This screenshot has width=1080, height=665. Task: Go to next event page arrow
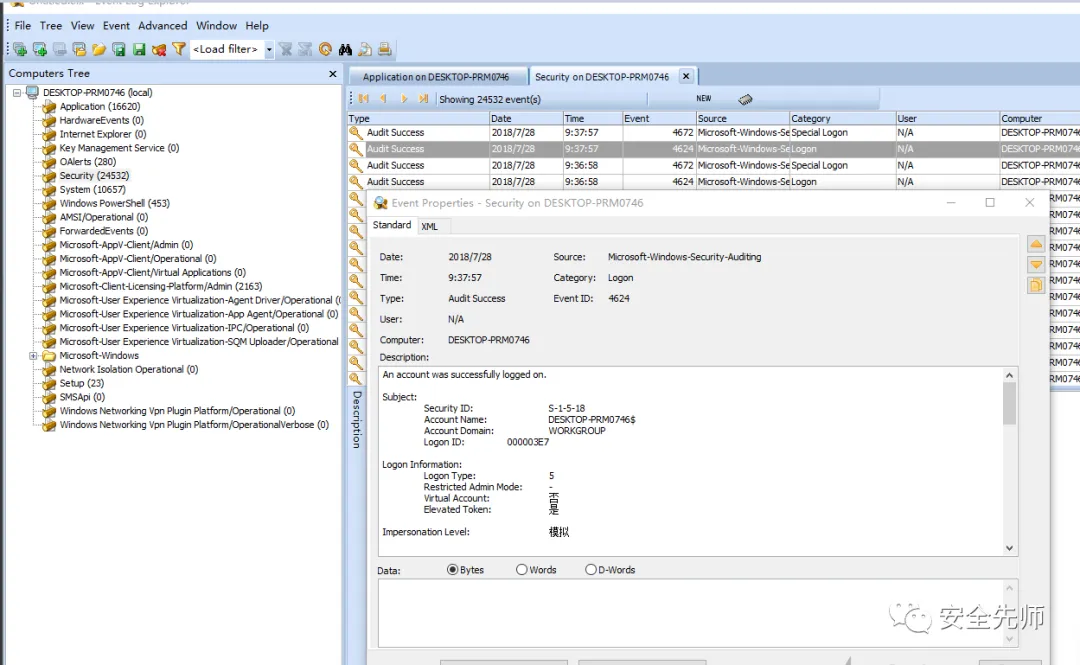pyautogui.click(x=404, y=99)
